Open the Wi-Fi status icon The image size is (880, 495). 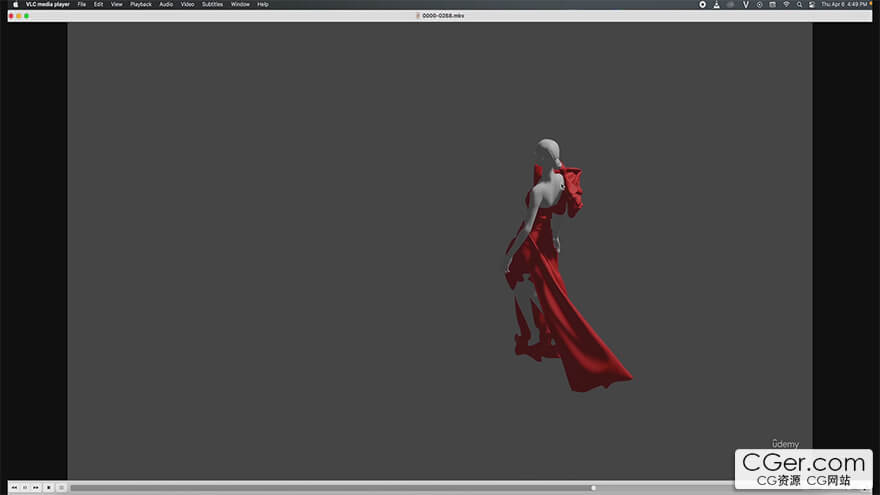click(786, 4)
